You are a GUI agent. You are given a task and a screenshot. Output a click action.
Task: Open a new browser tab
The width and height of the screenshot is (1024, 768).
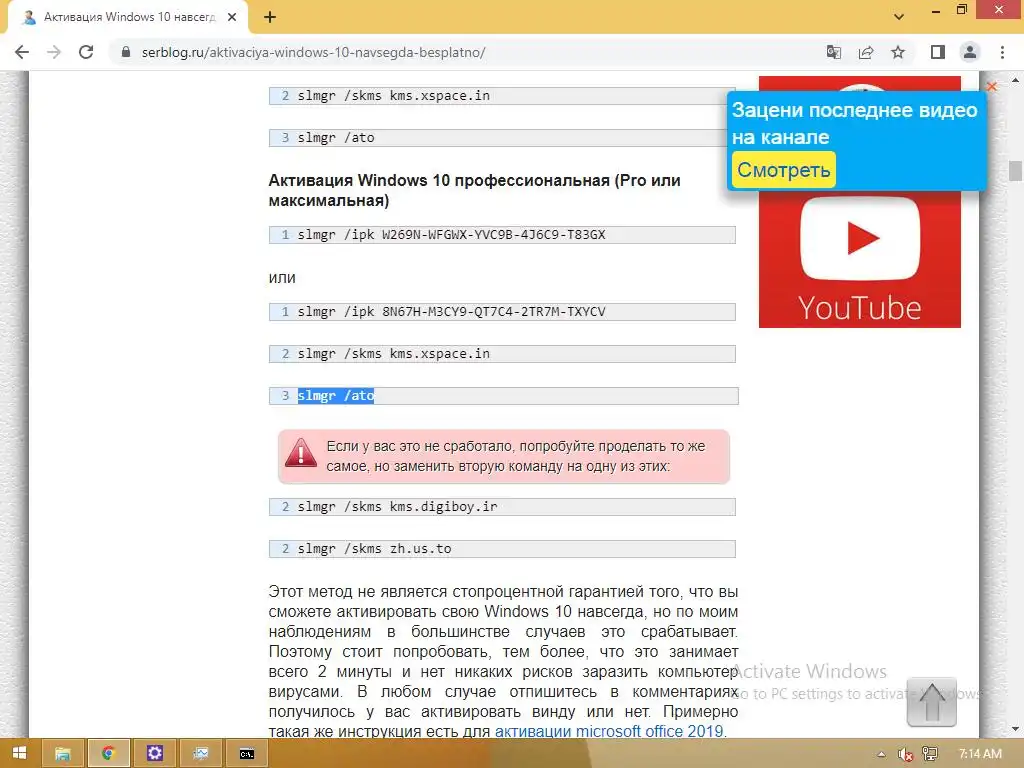[x=270, y=18]
